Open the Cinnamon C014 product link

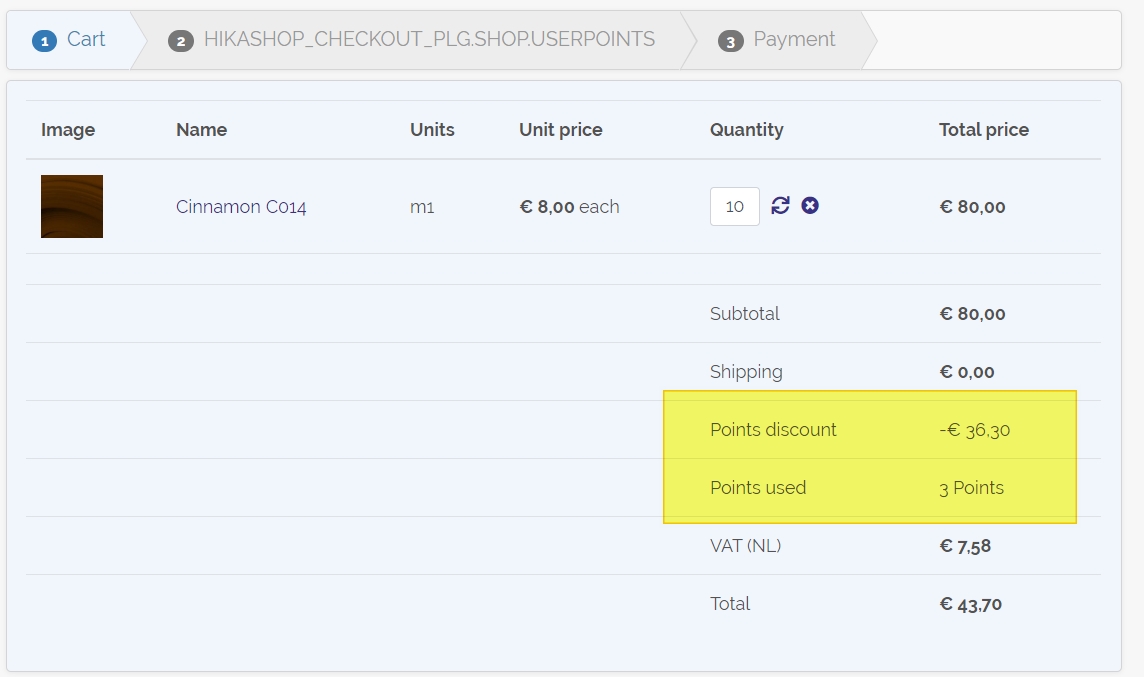pos(241,207)
